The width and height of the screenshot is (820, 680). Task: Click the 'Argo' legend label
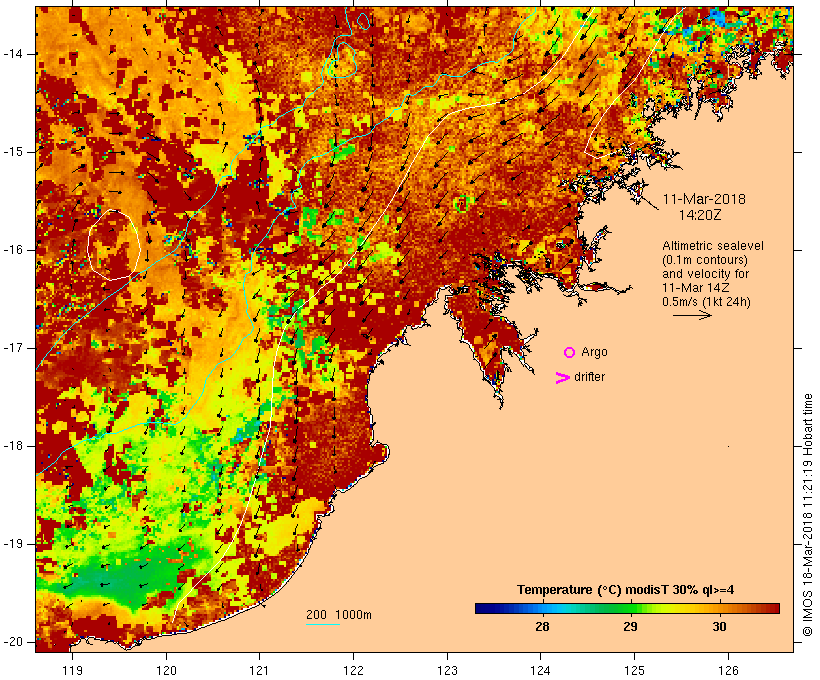pos(595,352)
